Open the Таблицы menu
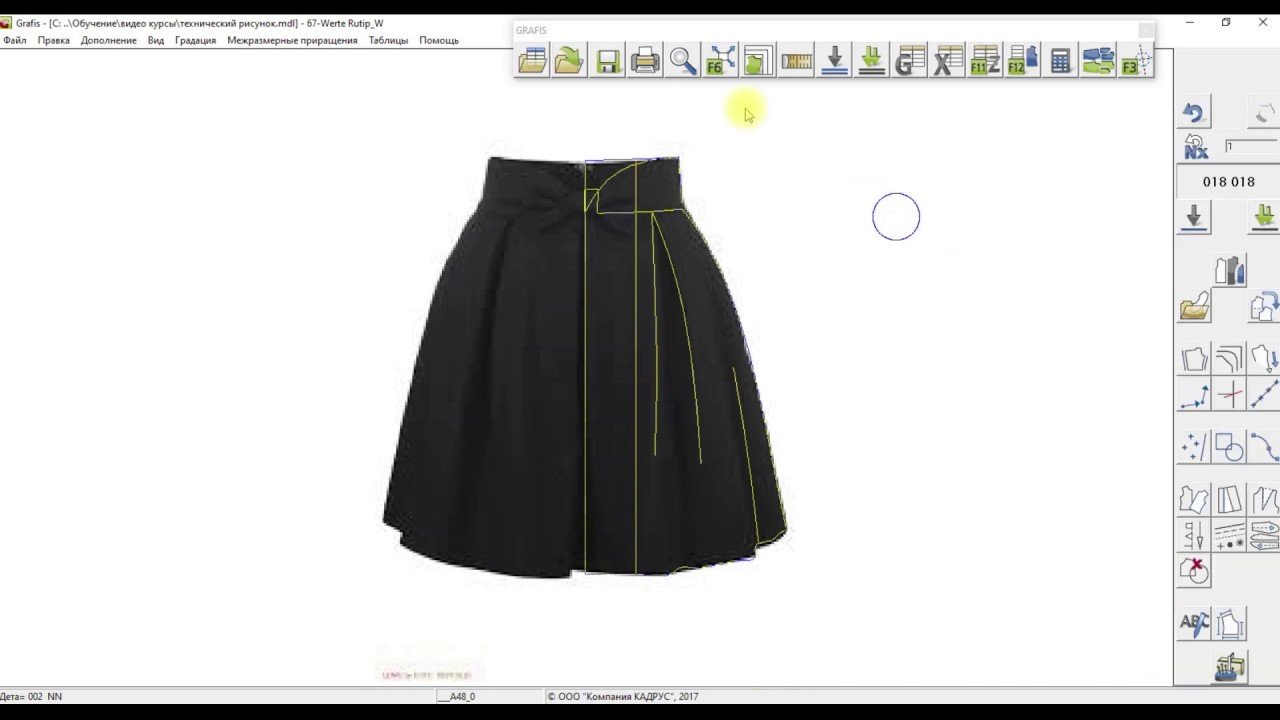1280x720 pixels. (x=388, y=40)
